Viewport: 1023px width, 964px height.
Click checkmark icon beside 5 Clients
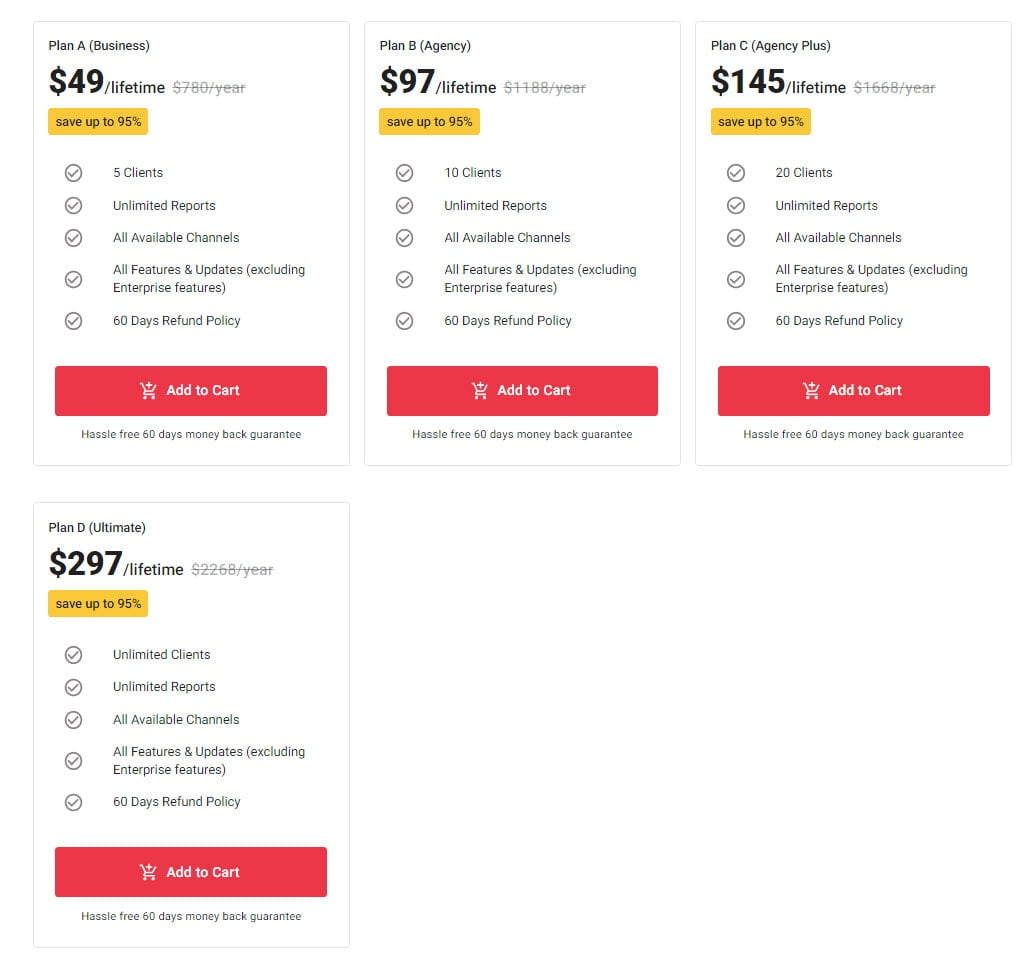(73, 173)
